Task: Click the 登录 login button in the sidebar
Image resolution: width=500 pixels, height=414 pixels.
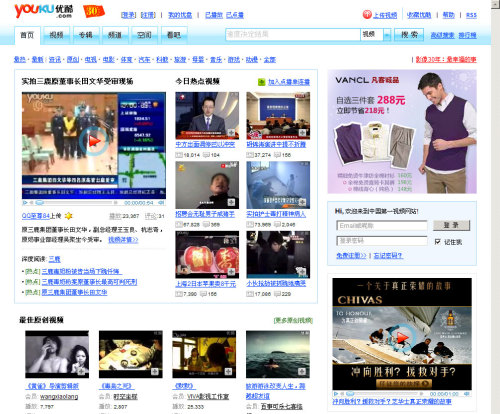Action: pos(451,225)
